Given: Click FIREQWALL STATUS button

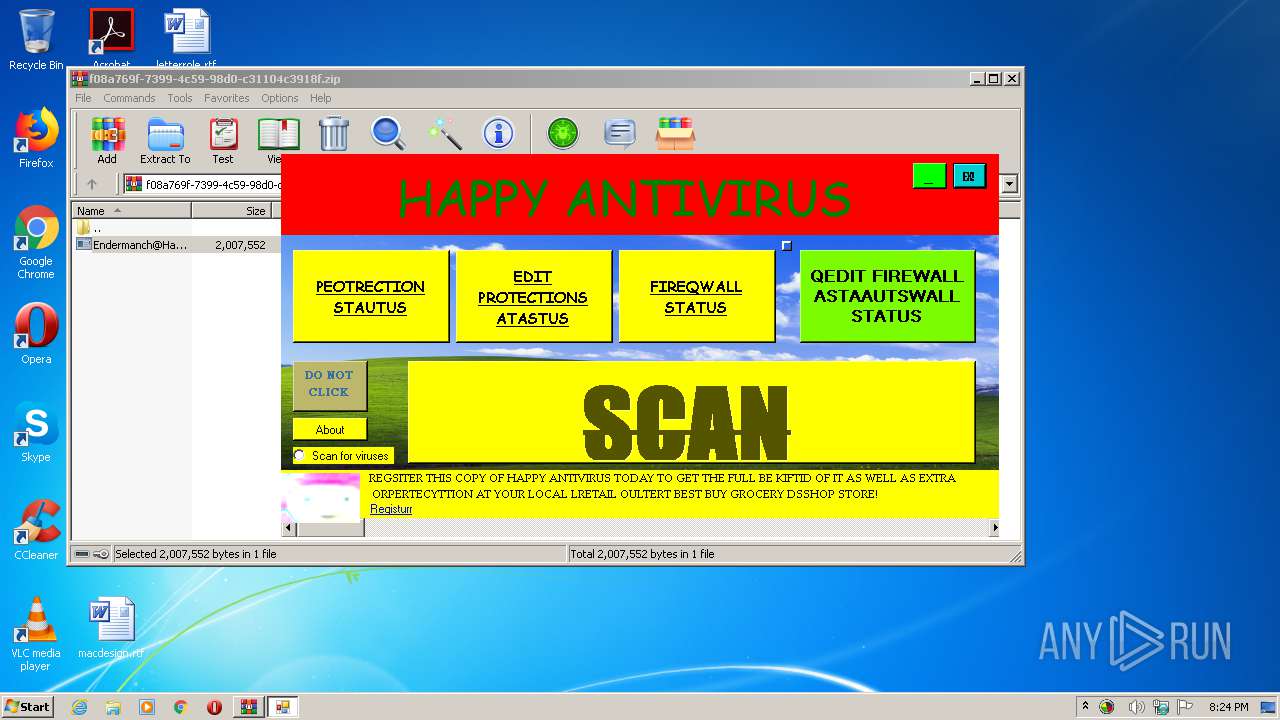Looking at the screenshot, I should [x=696, y=296].
